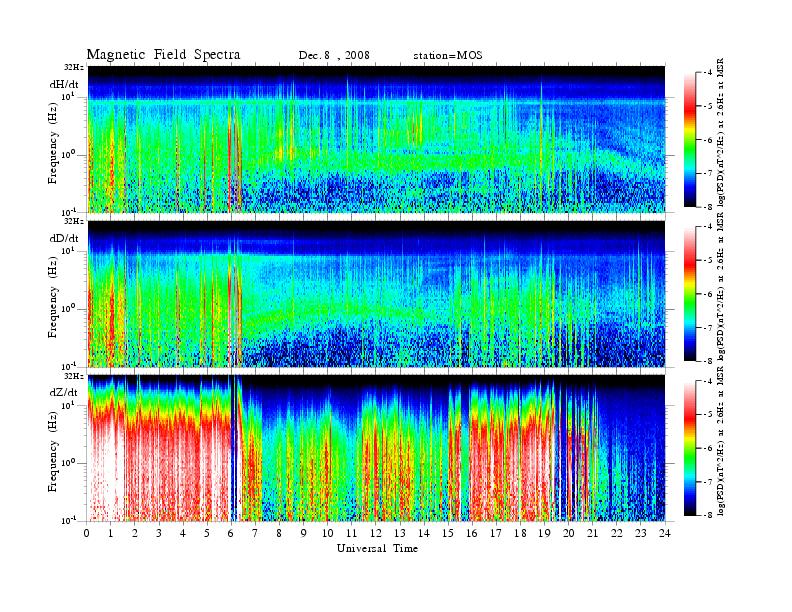The image size is (792, 612).
Task: Click the time axis tick label "23"
Action: coord(640,533)
